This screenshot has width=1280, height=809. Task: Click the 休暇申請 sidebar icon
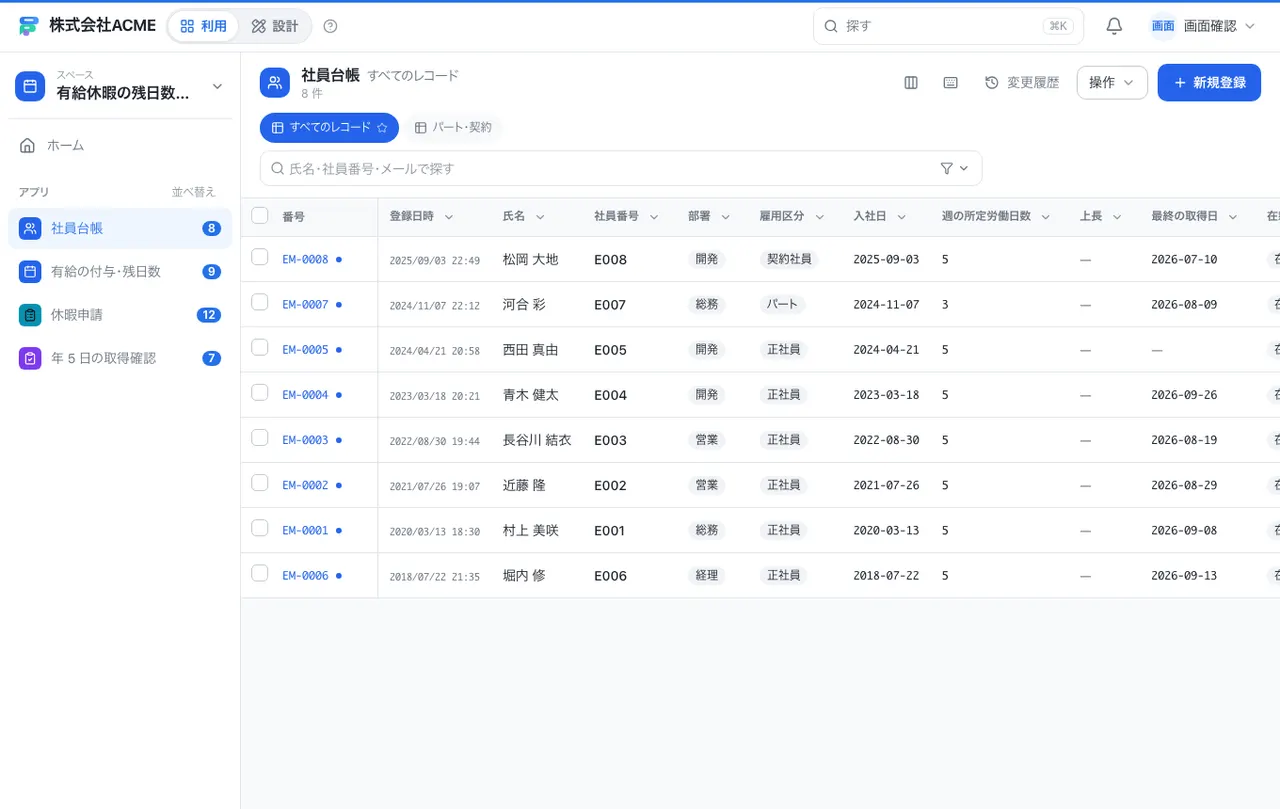30,315
